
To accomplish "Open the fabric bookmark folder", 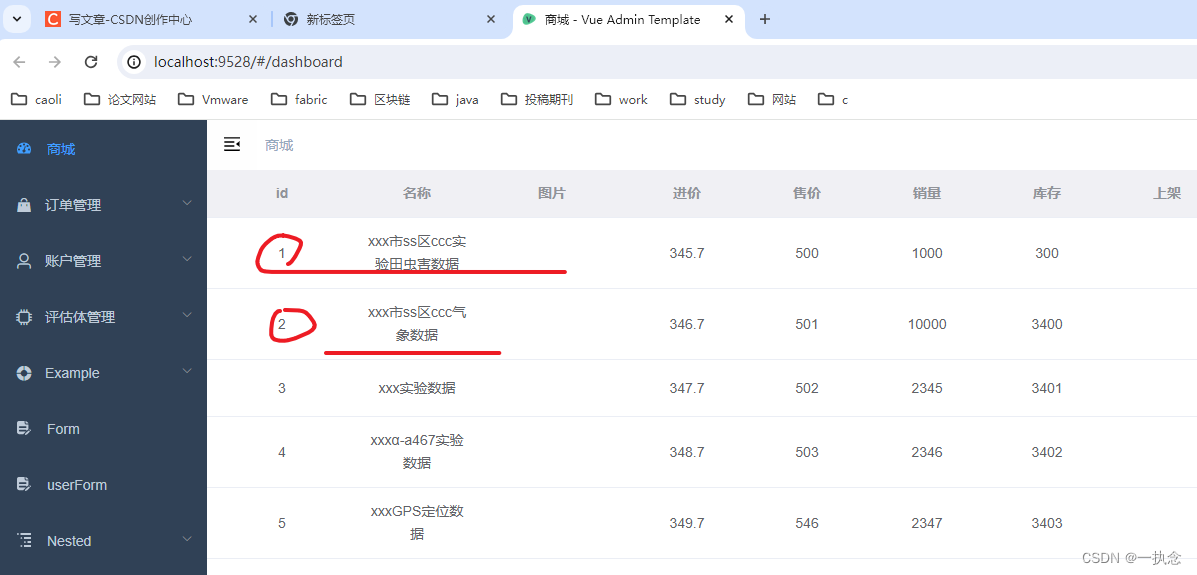I will tap(301, 99).
